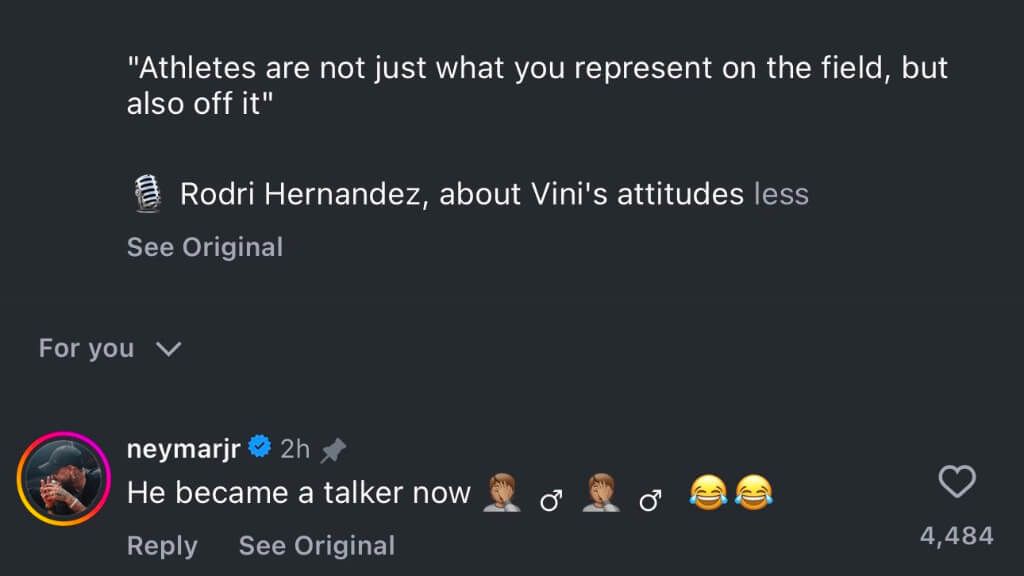Image resolution: width=1024 pixels, height=576 pixels.
Task: Collapse the caption using the "less" link
Action: (x=781, y=193)
